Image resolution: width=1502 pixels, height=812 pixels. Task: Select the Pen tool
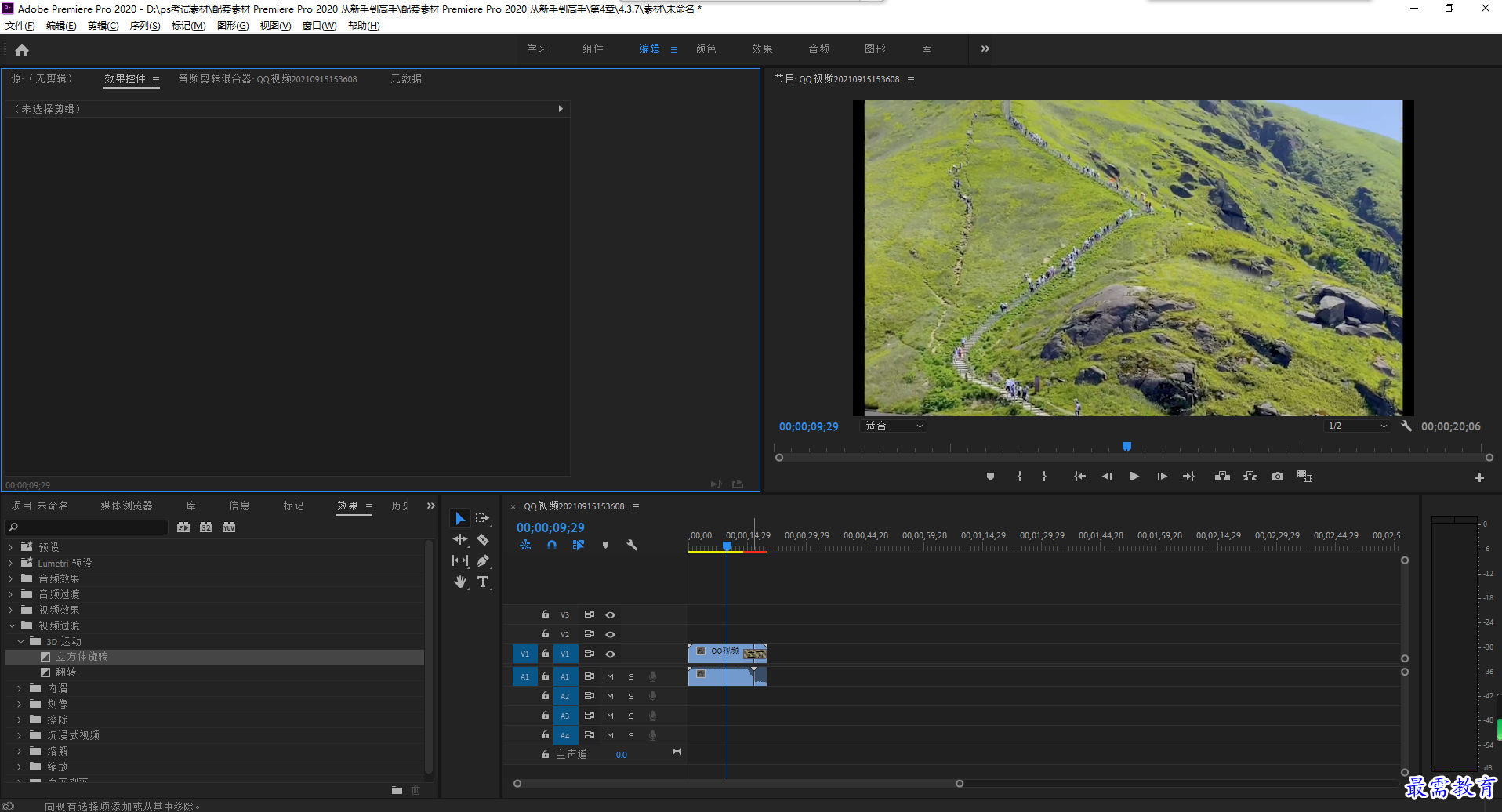pos(483,560)
